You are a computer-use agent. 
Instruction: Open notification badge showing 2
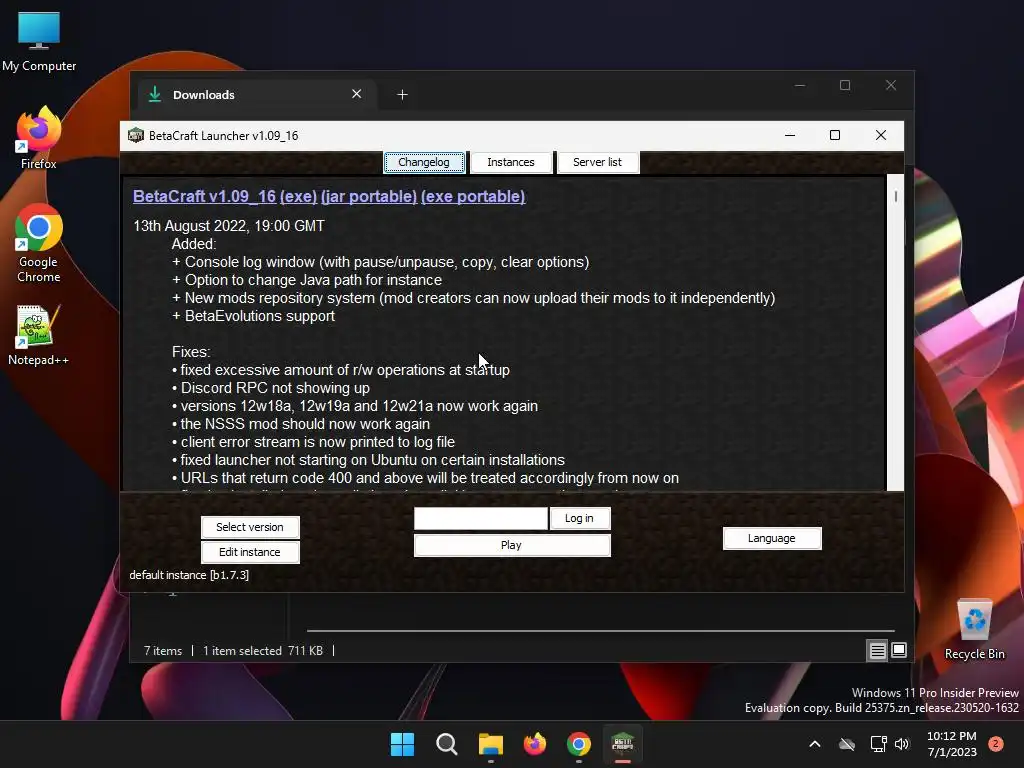996,744
